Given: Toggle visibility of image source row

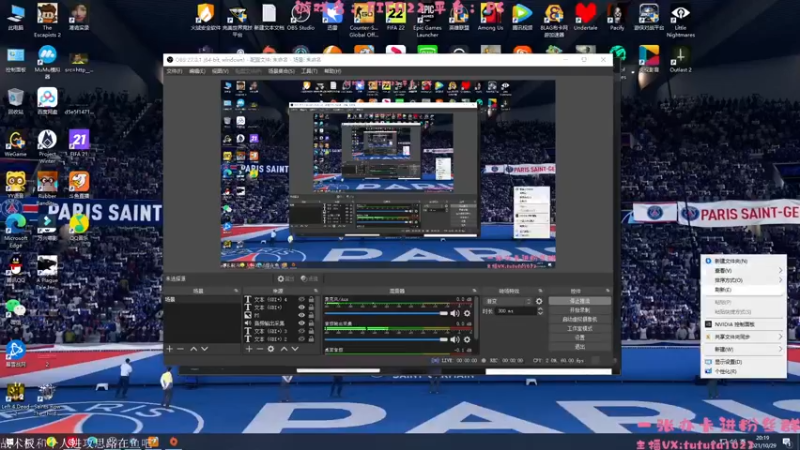Looking at the screenshot, I should click(302, 315).
